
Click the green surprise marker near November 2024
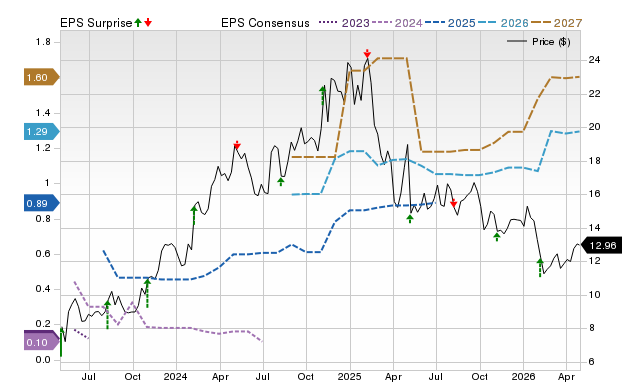pyautogui.click(x=323, y=95)
